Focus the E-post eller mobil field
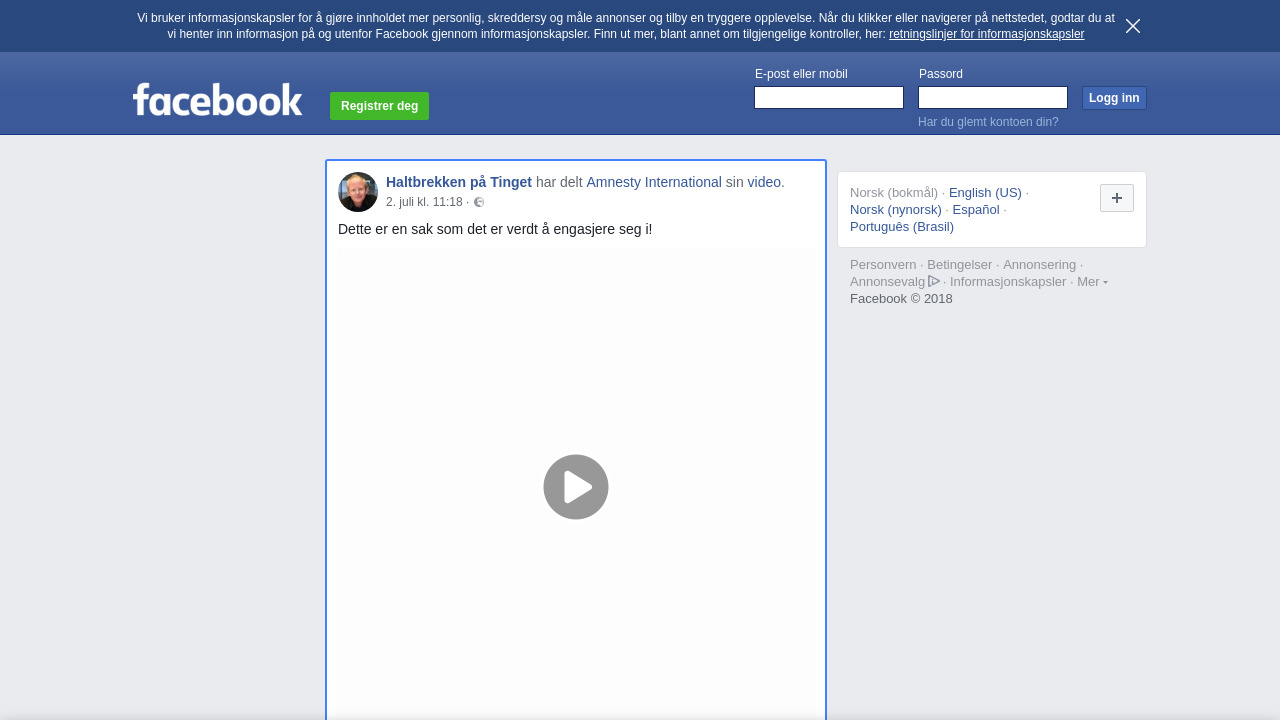The width and height of the screenshot is (1280, 720). (829, 97)
